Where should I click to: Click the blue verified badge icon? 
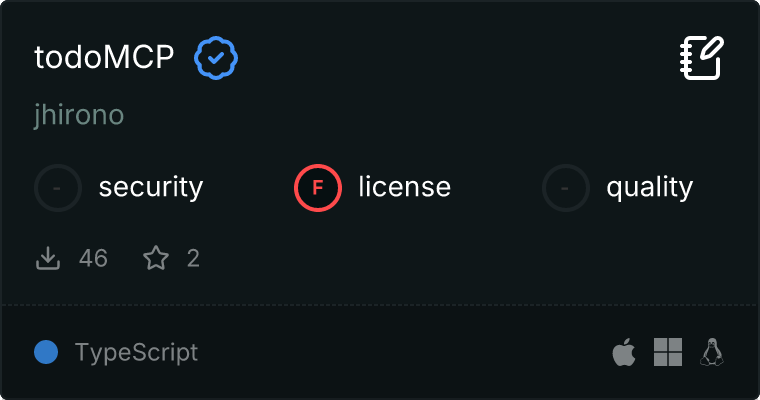point(215,59)
